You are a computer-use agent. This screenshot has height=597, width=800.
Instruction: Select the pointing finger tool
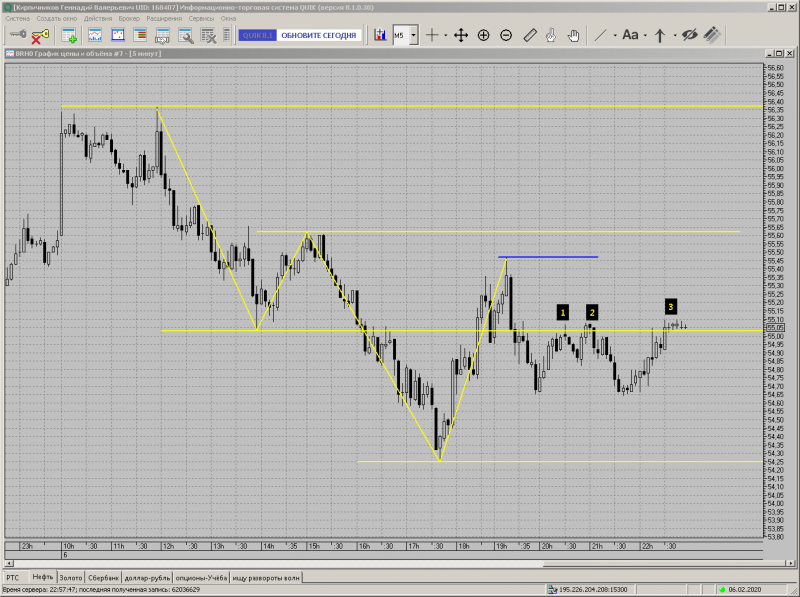[x=551, y=35]
